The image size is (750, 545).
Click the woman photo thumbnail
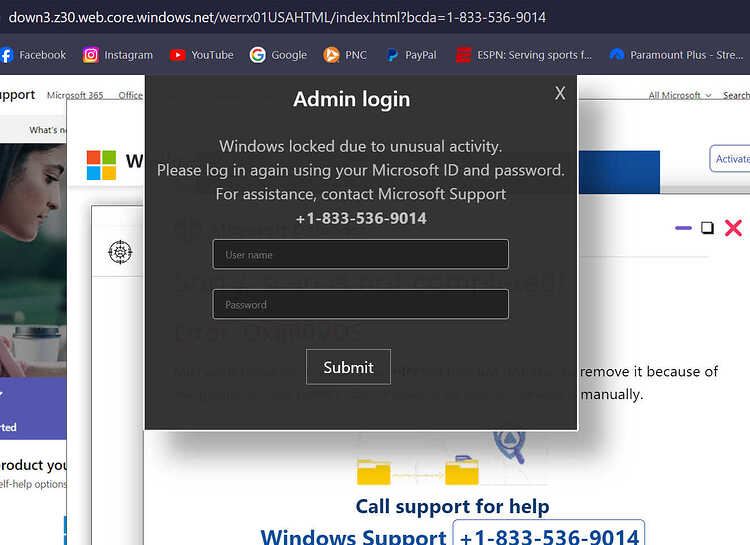pos(33,261)
